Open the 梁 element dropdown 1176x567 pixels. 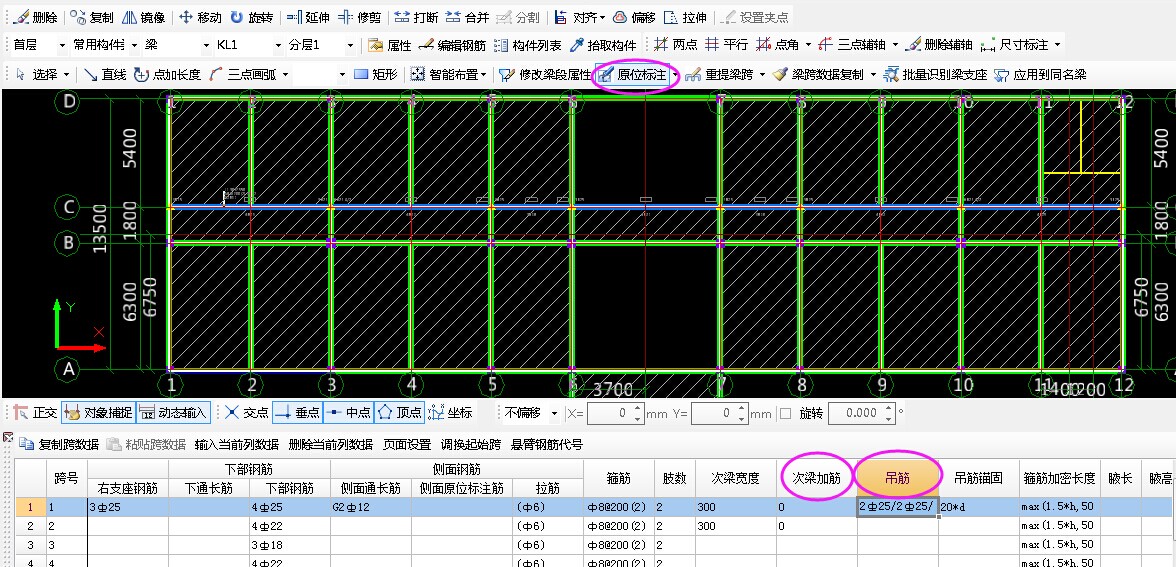click(176, 45)
